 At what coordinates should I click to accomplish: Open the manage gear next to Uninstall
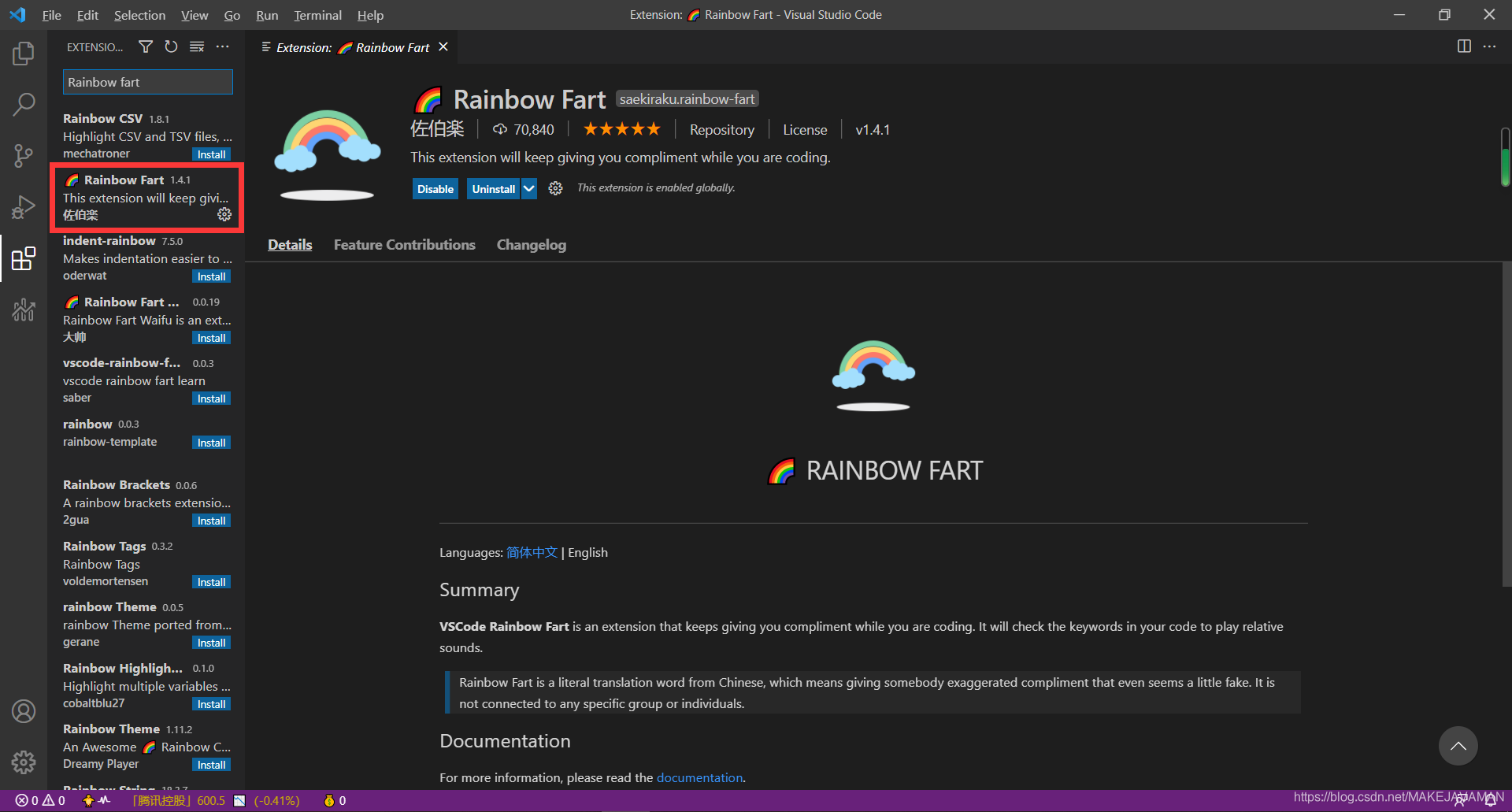click(x=555, y=188)
